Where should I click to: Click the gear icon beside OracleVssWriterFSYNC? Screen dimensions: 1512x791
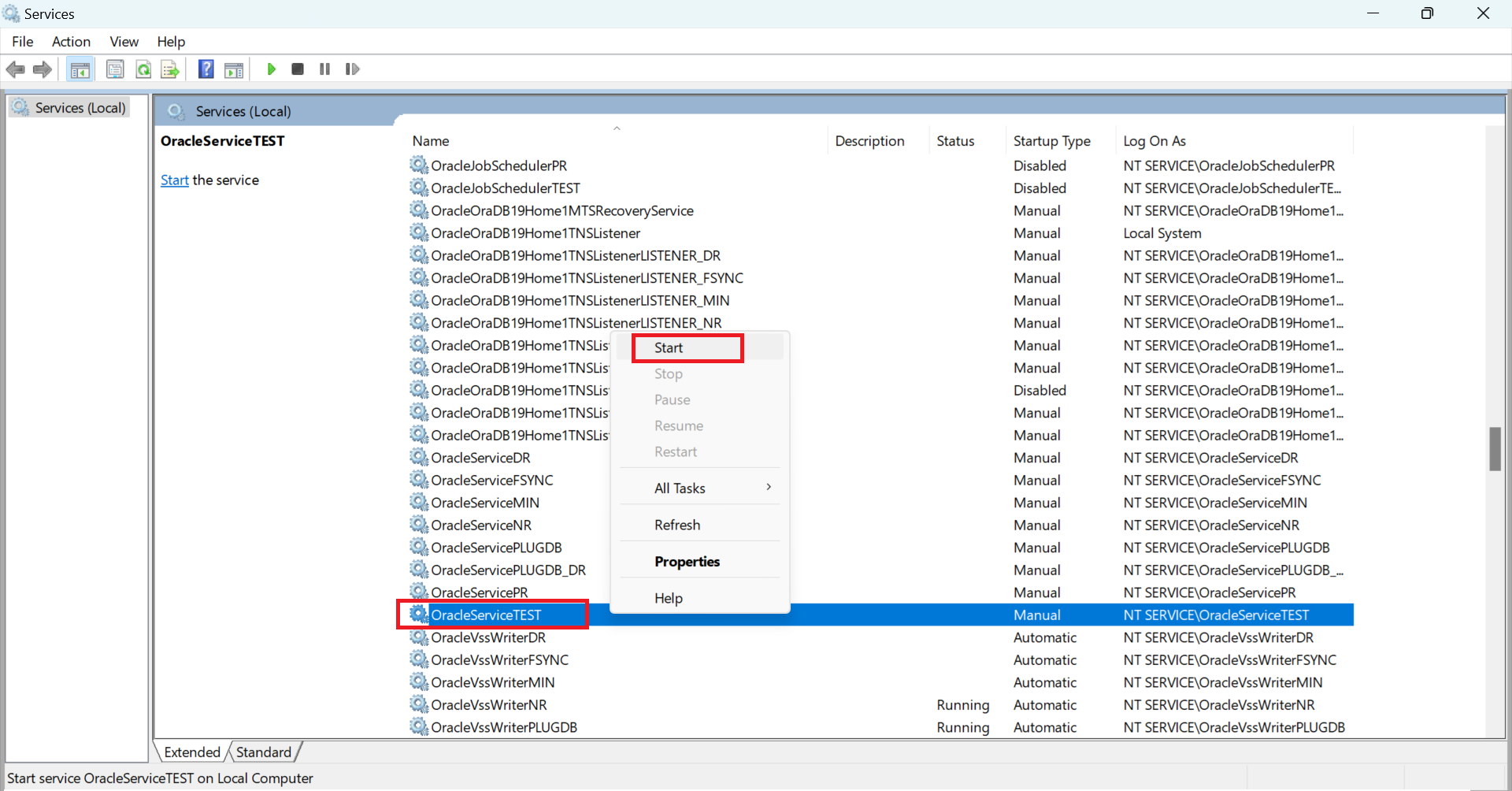pos(419,659)
